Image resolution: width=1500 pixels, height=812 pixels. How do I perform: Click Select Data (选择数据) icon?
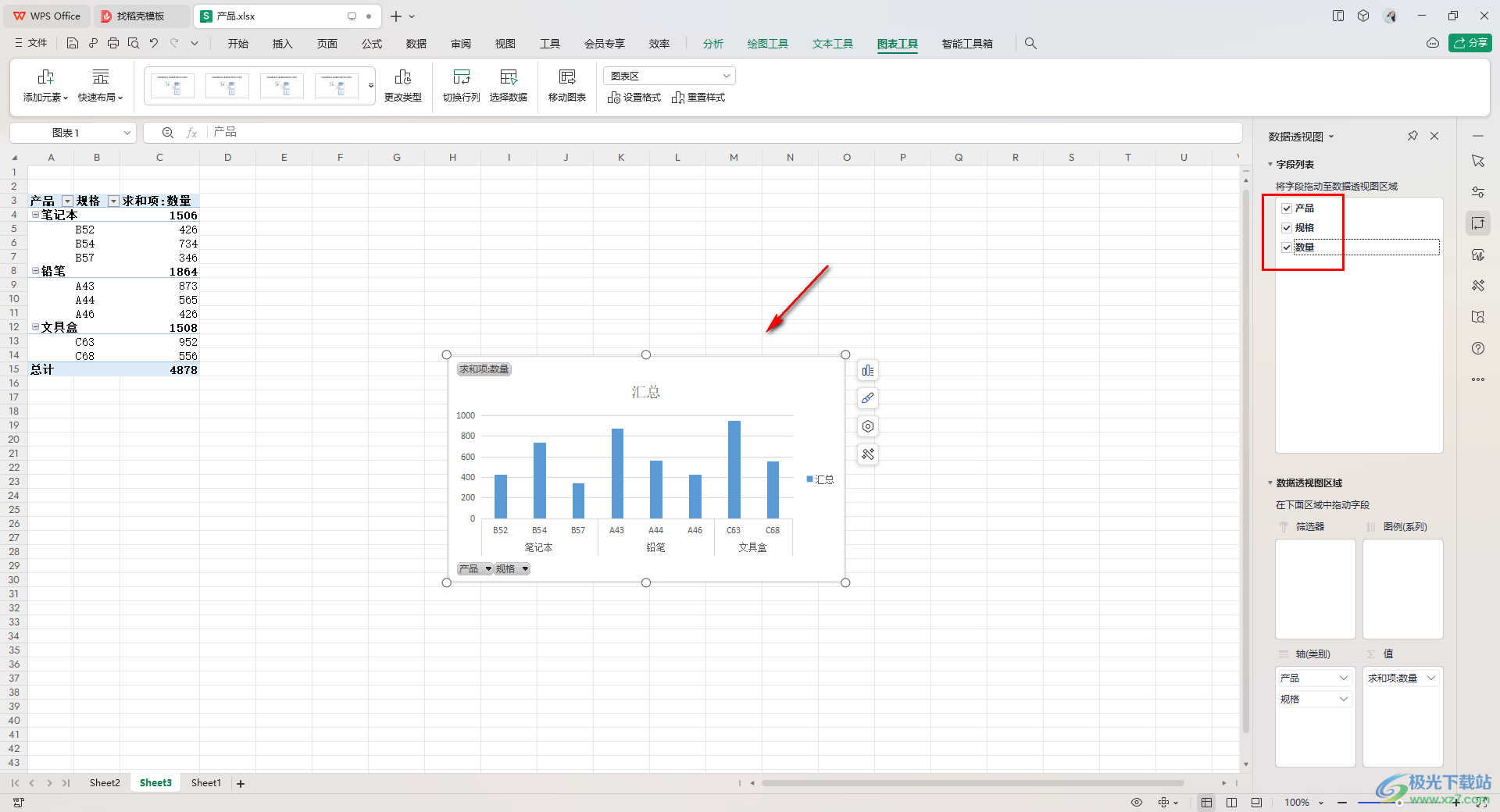click(x=509, y=86)
